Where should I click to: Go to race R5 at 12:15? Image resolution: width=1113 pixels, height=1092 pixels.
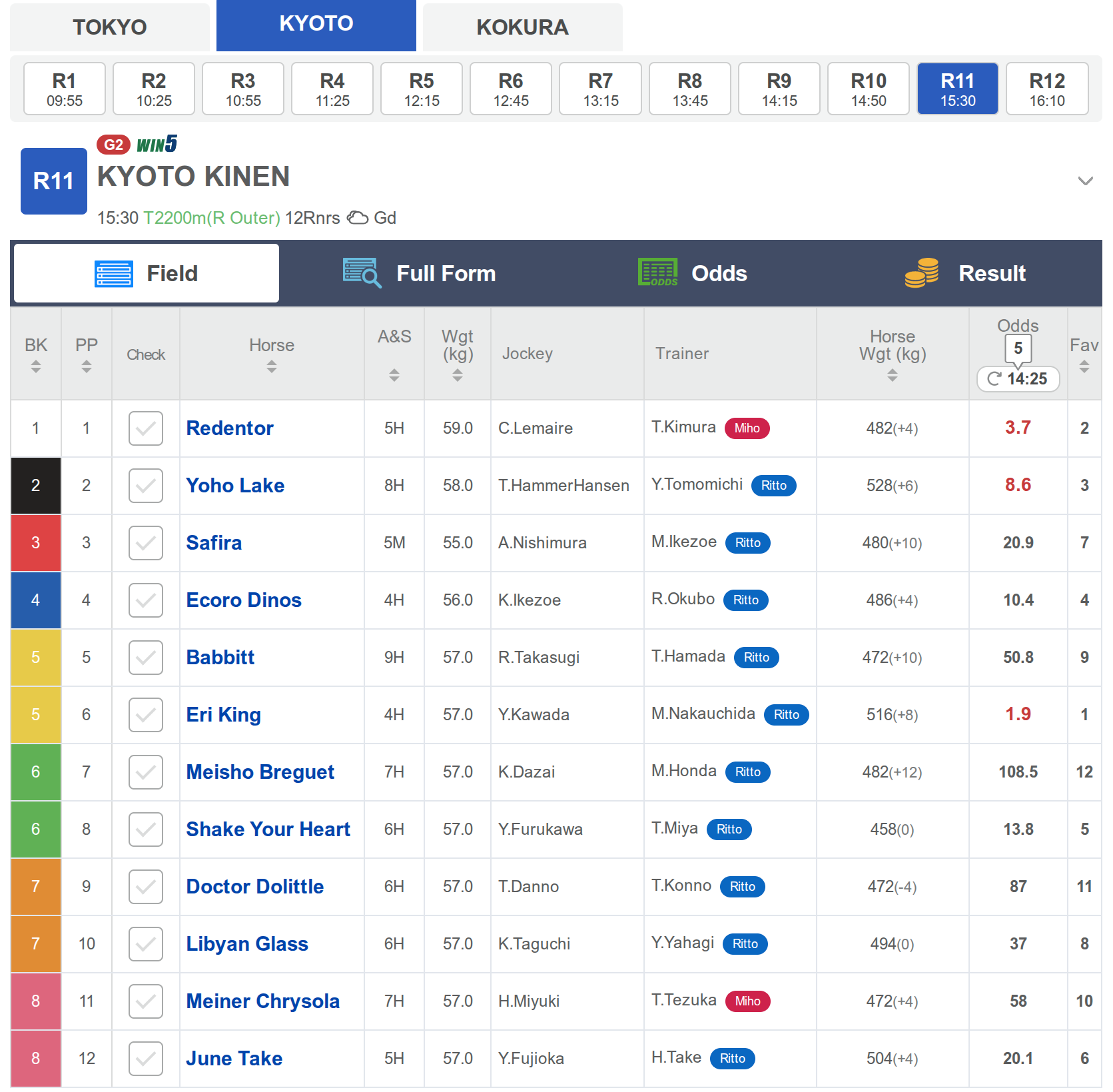[422, 89]
